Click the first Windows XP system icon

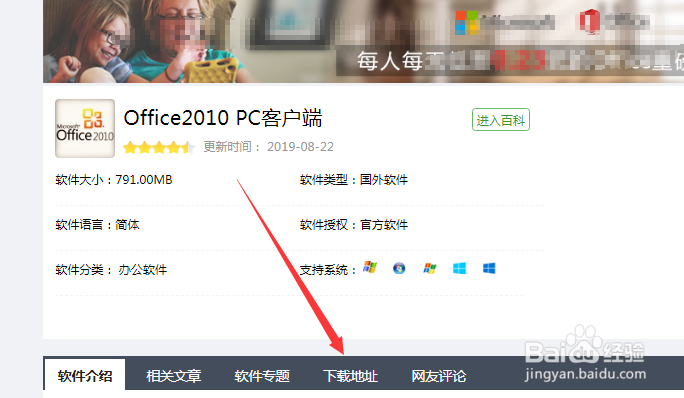click(370, 267)
